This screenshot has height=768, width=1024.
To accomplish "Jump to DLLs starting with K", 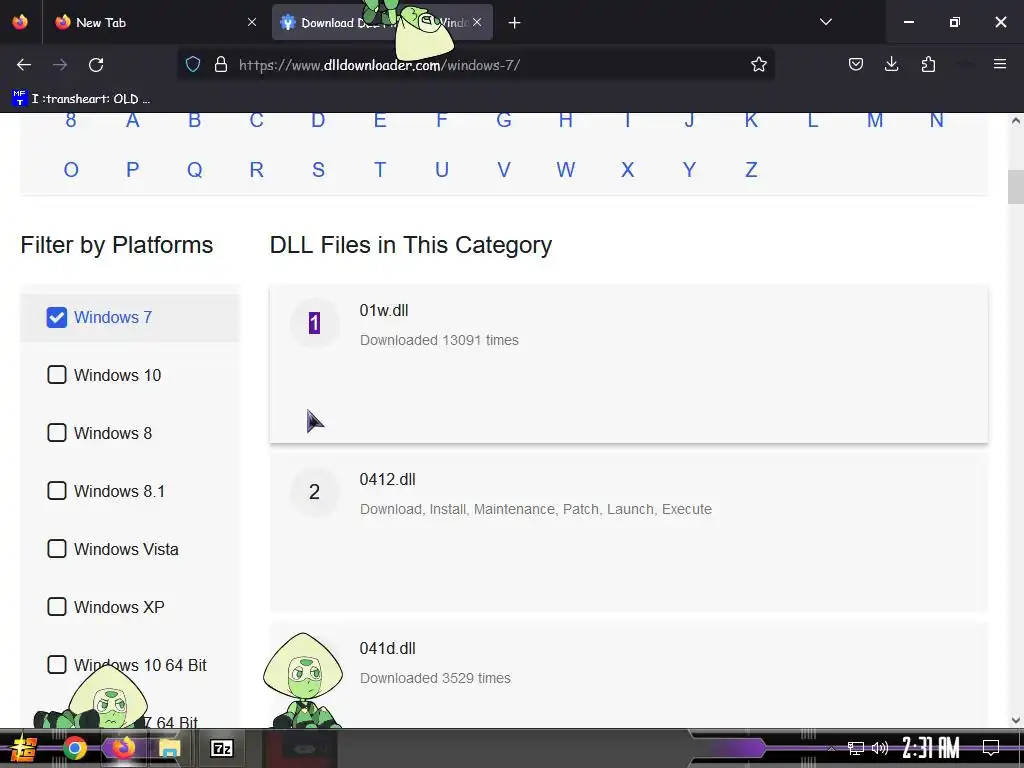I will pos(751,120).
